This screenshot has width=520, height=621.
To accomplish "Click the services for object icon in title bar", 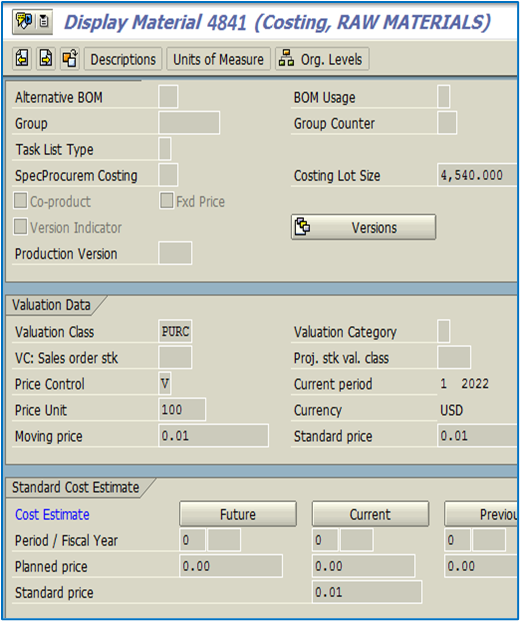I will point(24,21).
